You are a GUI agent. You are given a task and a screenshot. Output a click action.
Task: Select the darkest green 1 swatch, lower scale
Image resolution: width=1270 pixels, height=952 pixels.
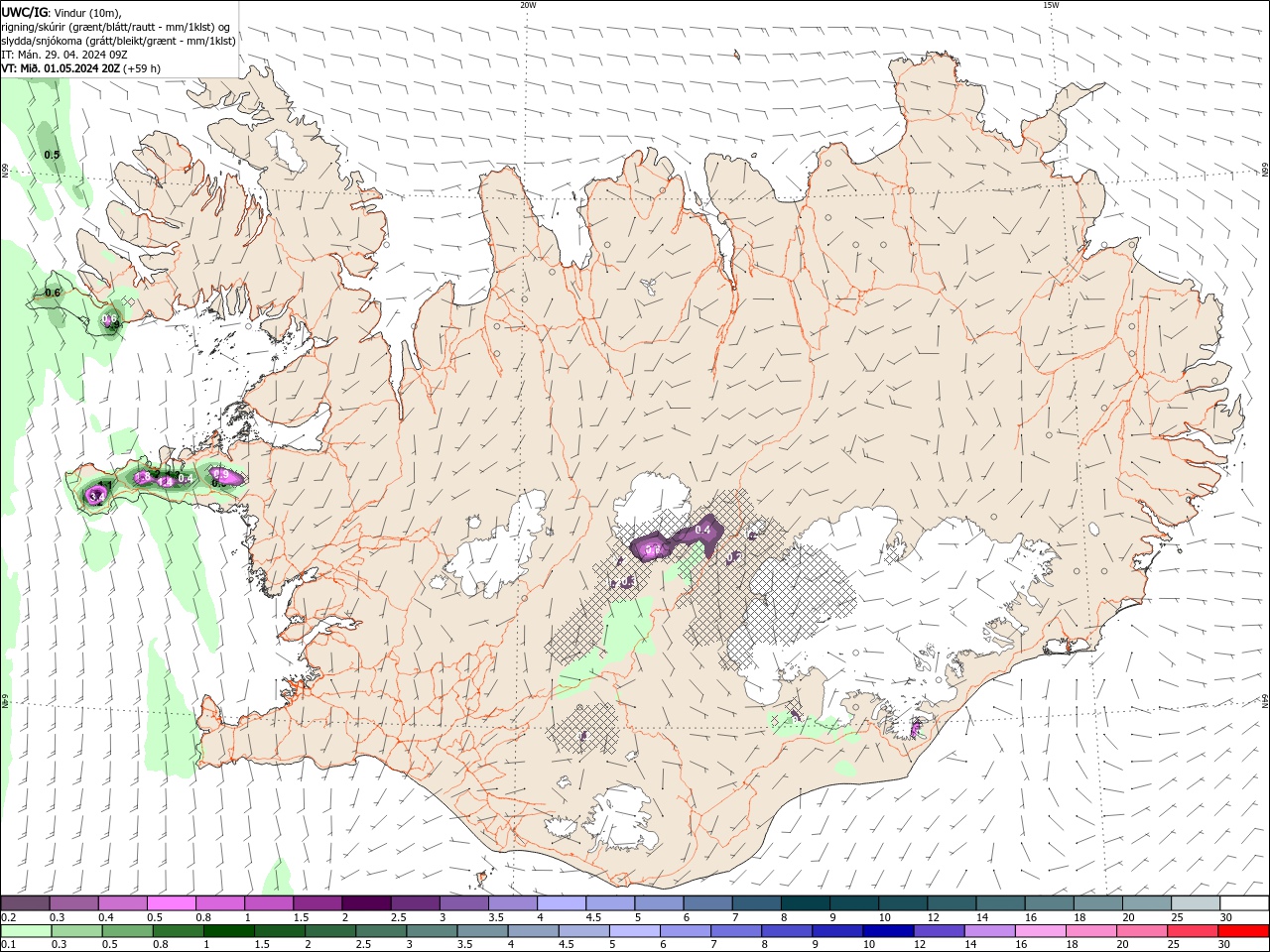tap(229, 931)
